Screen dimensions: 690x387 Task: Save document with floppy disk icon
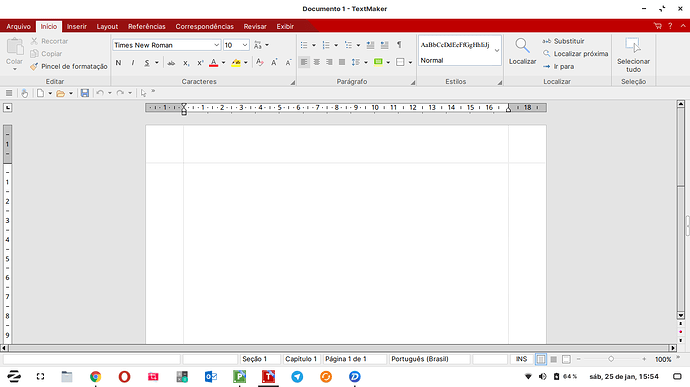click(x=85, y=93)
